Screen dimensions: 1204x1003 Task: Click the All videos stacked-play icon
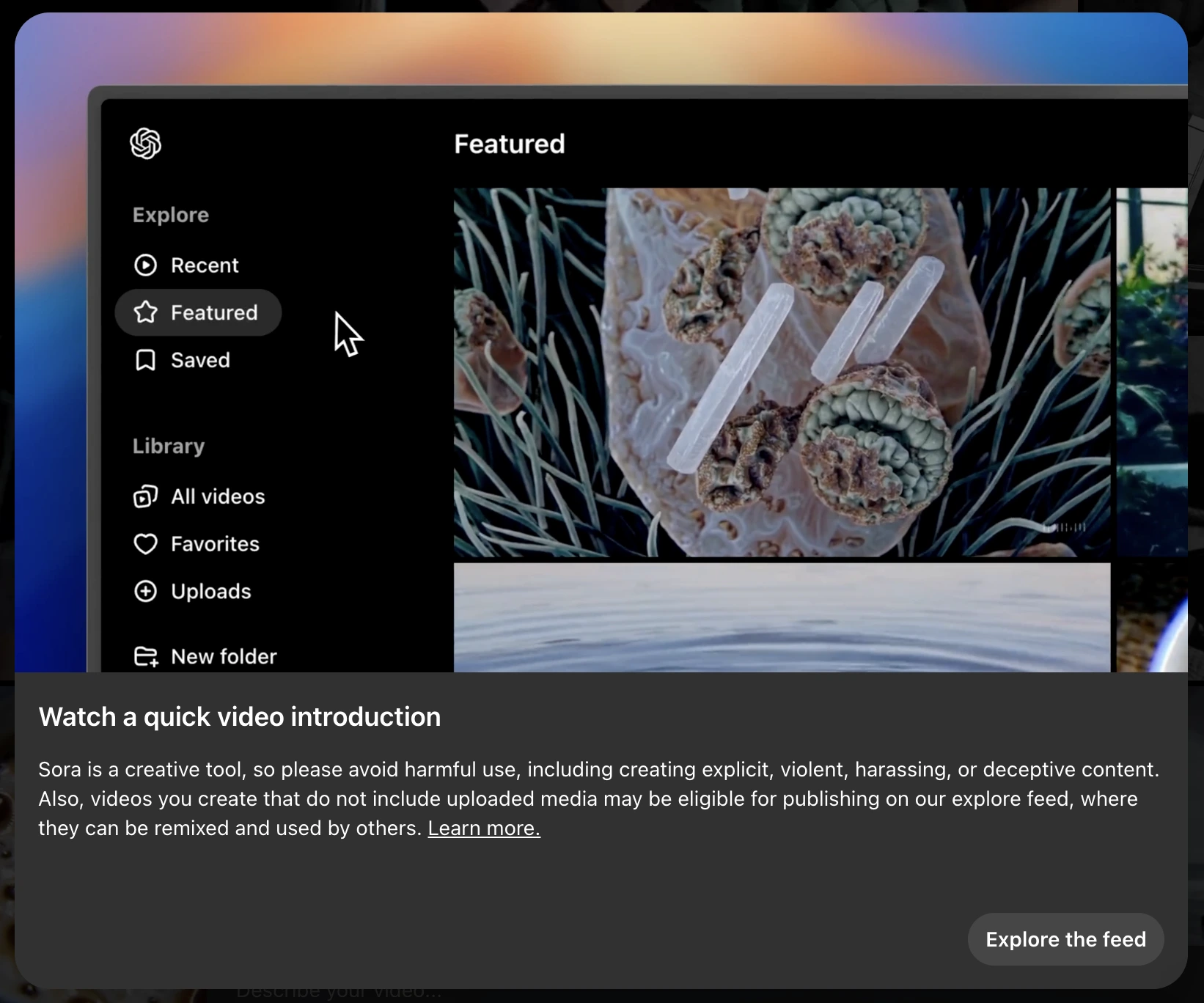coord(145,496)
